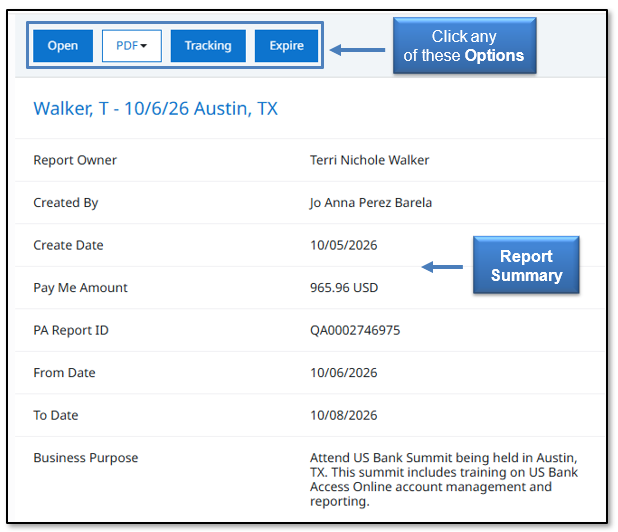Viewport: 618px width, 532px height.
Task: Select the From Date label
Action: 64,373
